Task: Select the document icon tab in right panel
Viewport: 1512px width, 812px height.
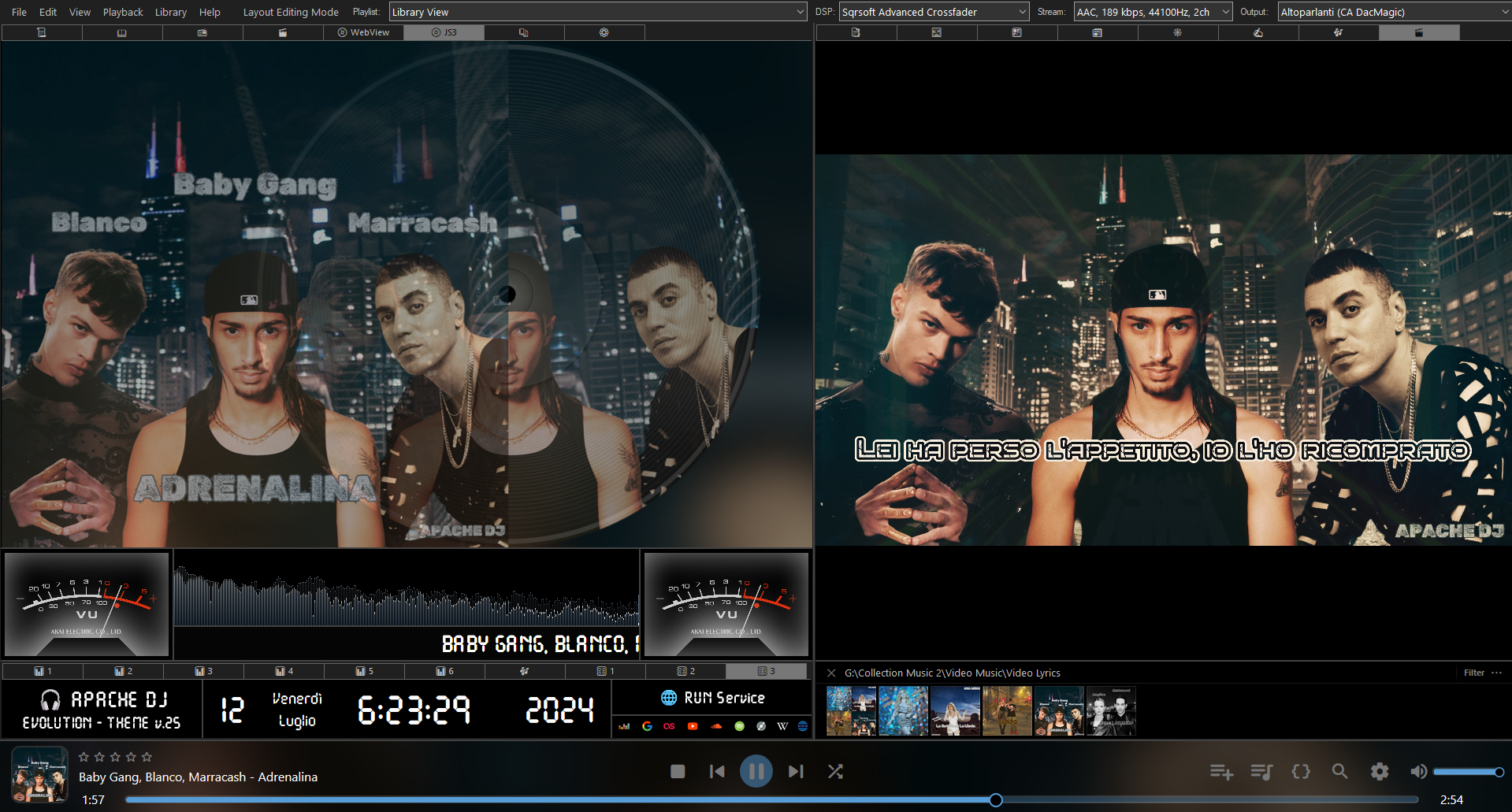Action: point(856,32)
